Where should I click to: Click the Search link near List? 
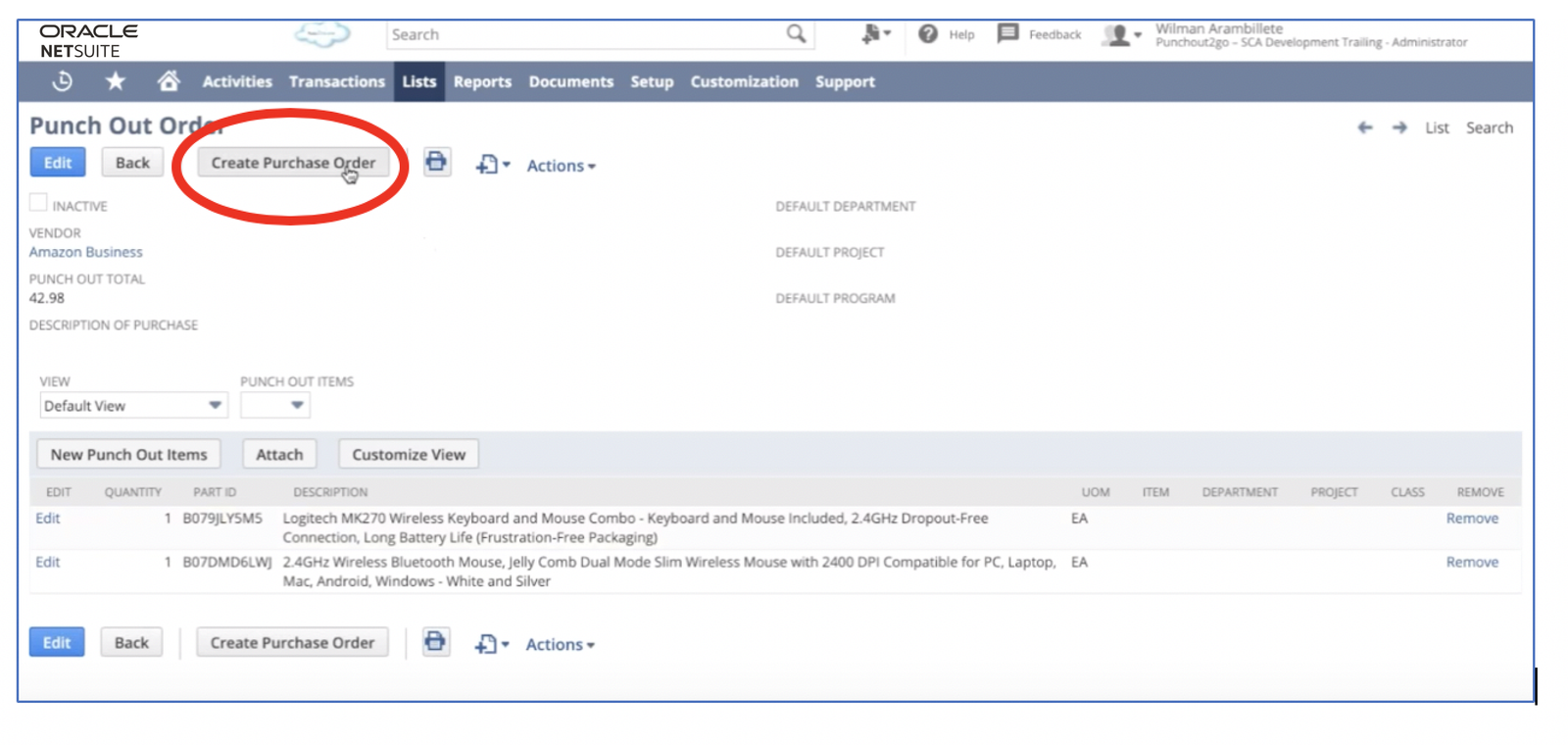(x=1490, y=127)
